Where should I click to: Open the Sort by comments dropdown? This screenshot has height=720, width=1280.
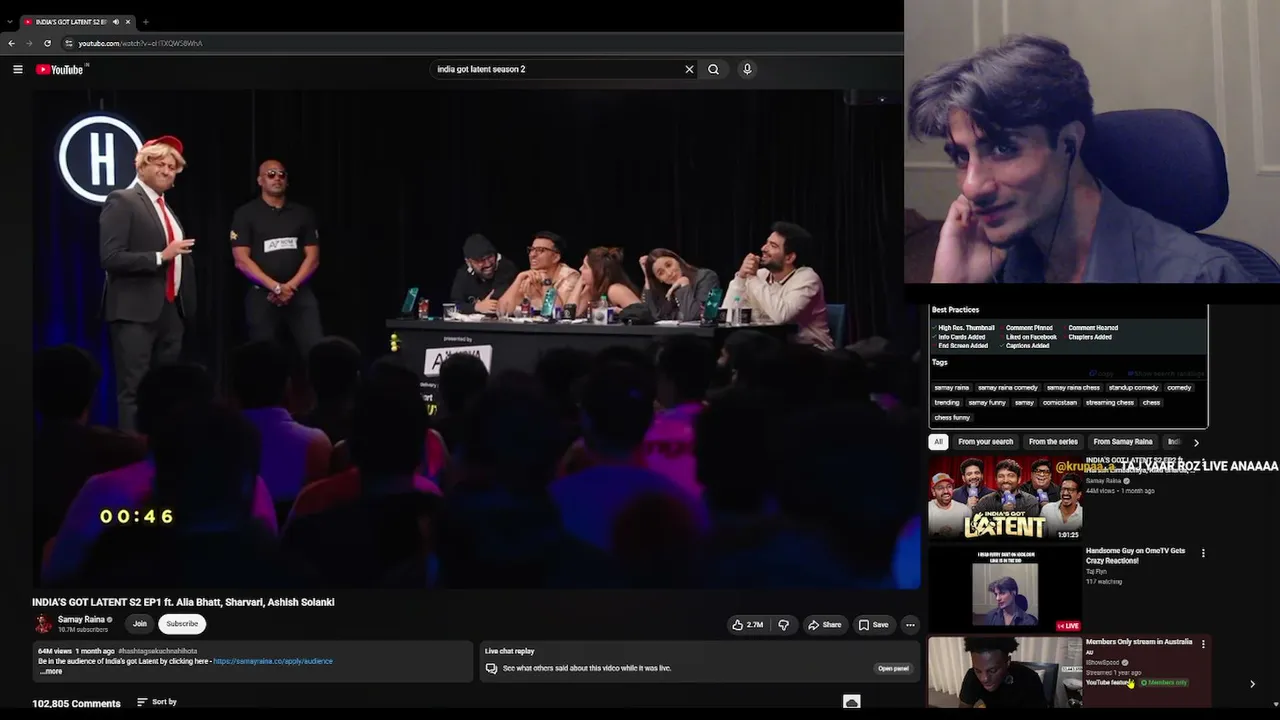coord(157,702)
